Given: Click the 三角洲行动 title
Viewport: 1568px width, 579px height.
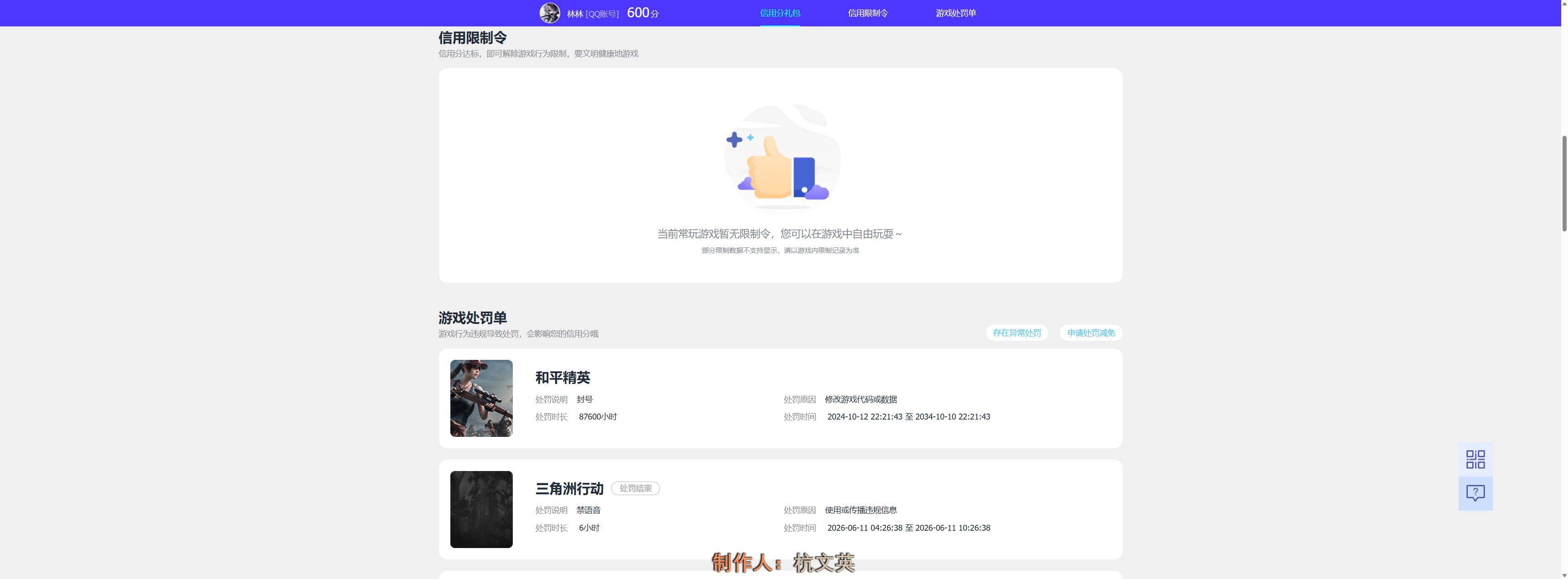Looking at the screenshot, I should coord(569,489).
